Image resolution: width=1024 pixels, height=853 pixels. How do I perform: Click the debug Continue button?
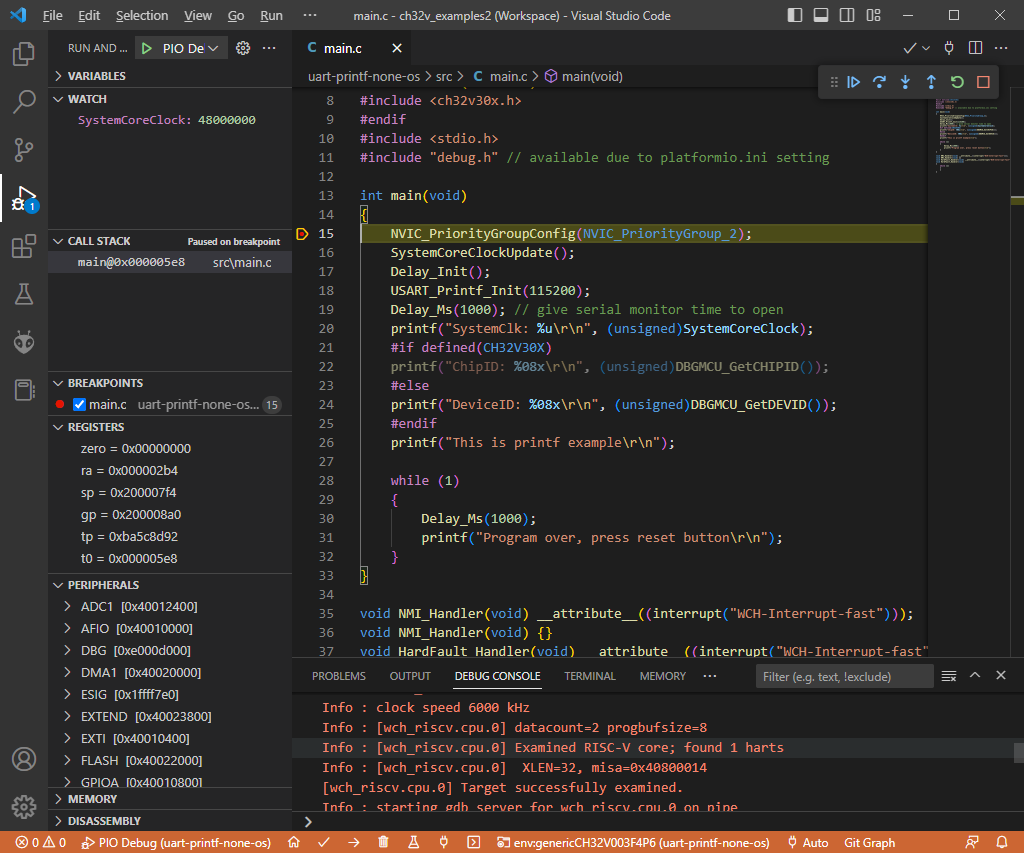854,82
